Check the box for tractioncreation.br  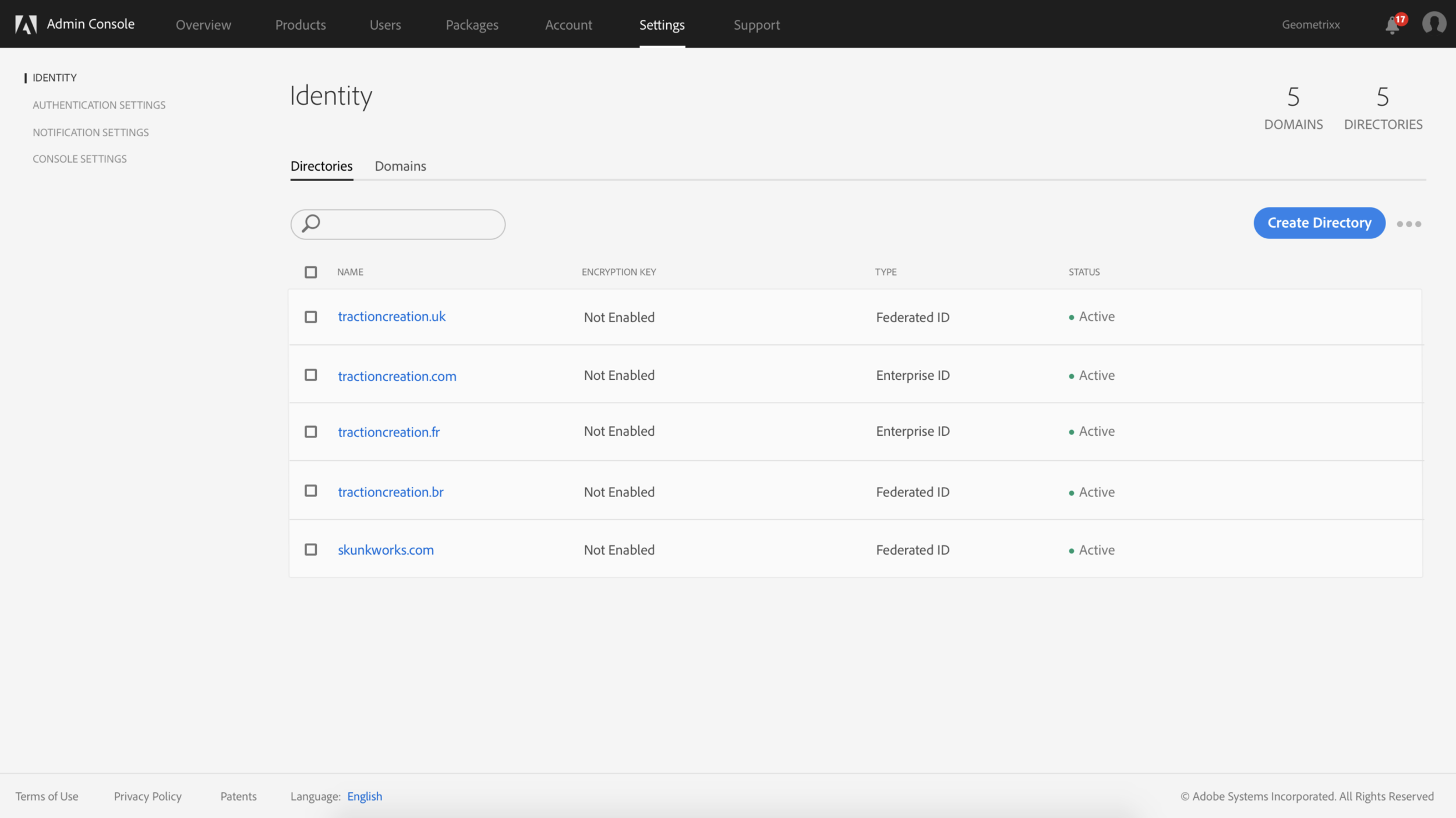tap(310, 491)
